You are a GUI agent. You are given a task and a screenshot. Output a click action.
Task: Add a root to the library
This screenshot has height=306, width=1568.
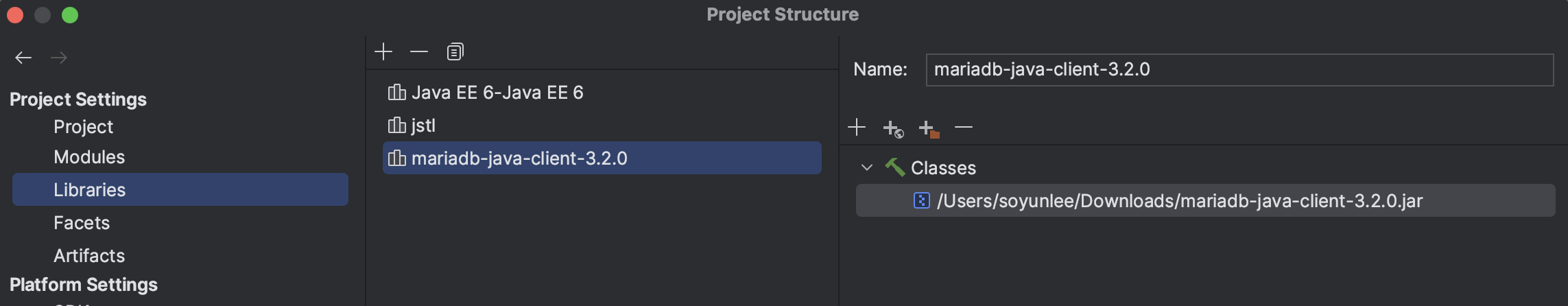(x=857, y=127)
